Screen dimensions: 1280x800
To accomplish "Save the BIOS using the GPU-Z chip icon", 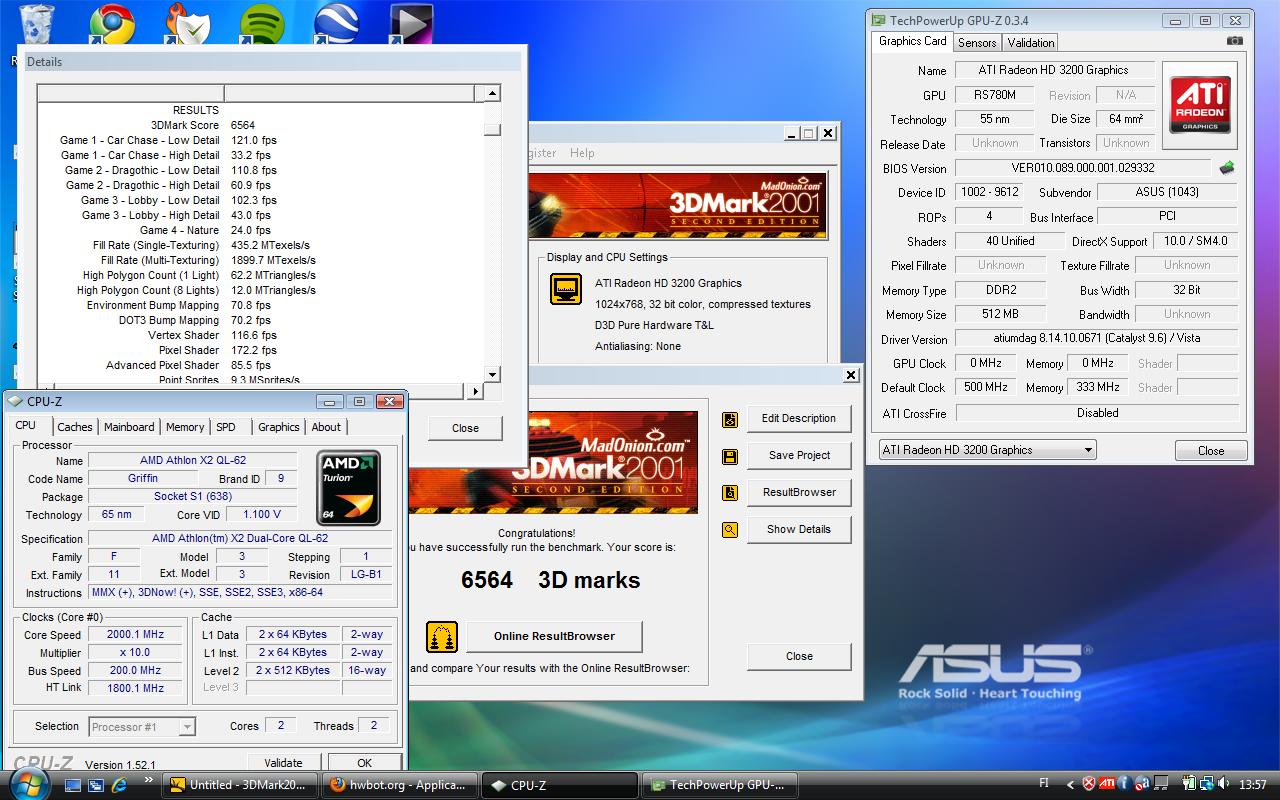I will pyautogui.click(x=1227, y=168).
